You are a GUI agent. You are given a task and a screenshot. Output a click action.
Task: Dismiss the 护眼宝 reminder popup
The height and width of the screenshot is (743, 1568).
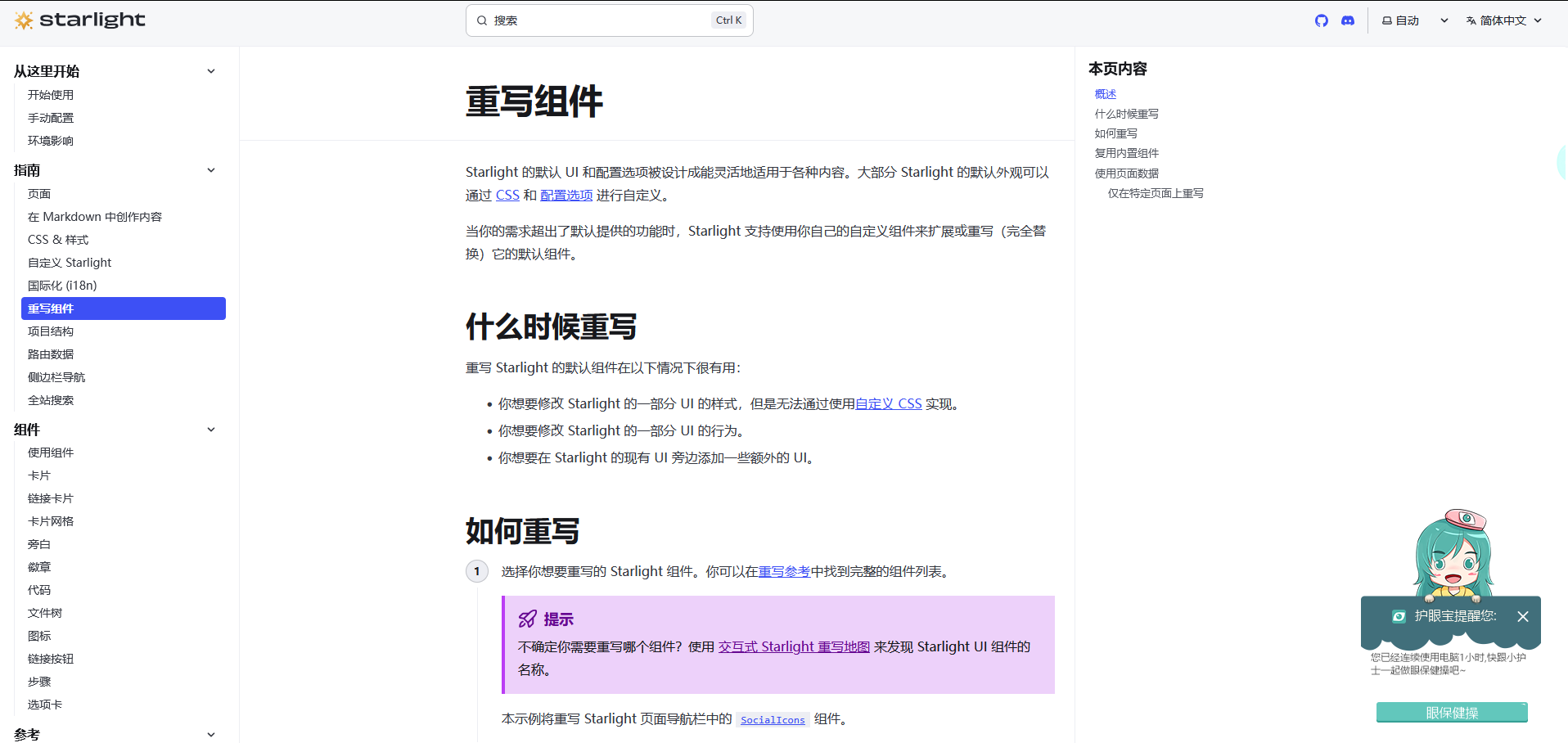click(x=1523, y=617)
